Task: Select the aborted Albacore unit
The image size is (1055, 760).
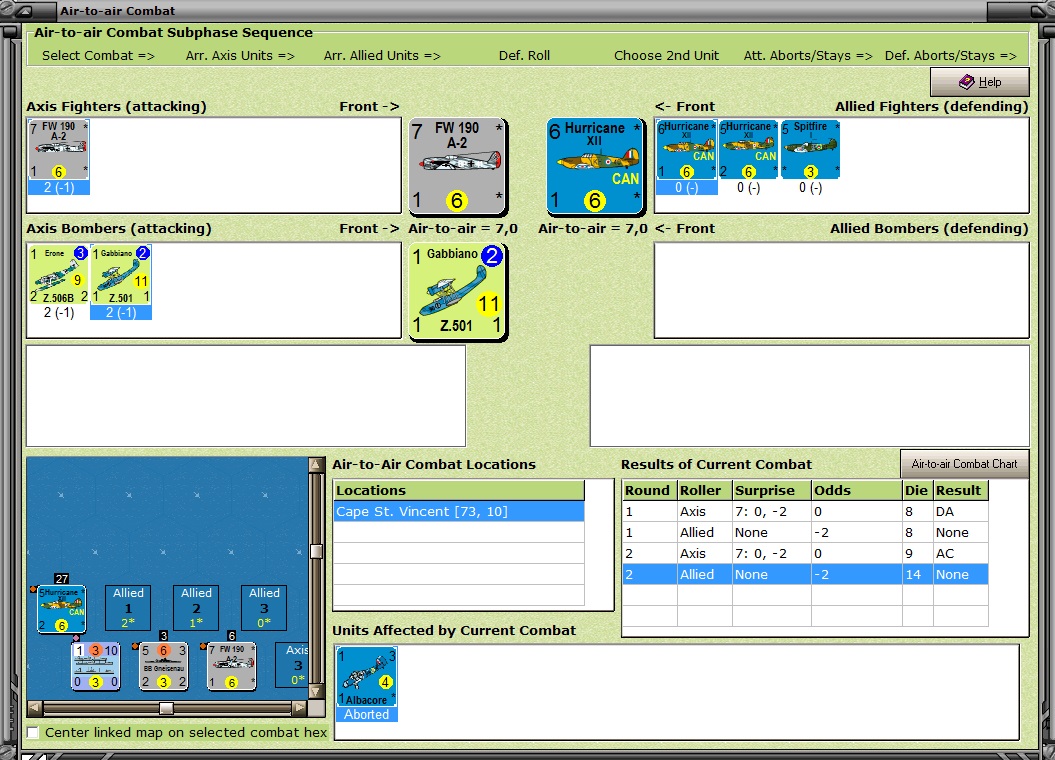Action: pyautogui.click(x=367, y=677)
